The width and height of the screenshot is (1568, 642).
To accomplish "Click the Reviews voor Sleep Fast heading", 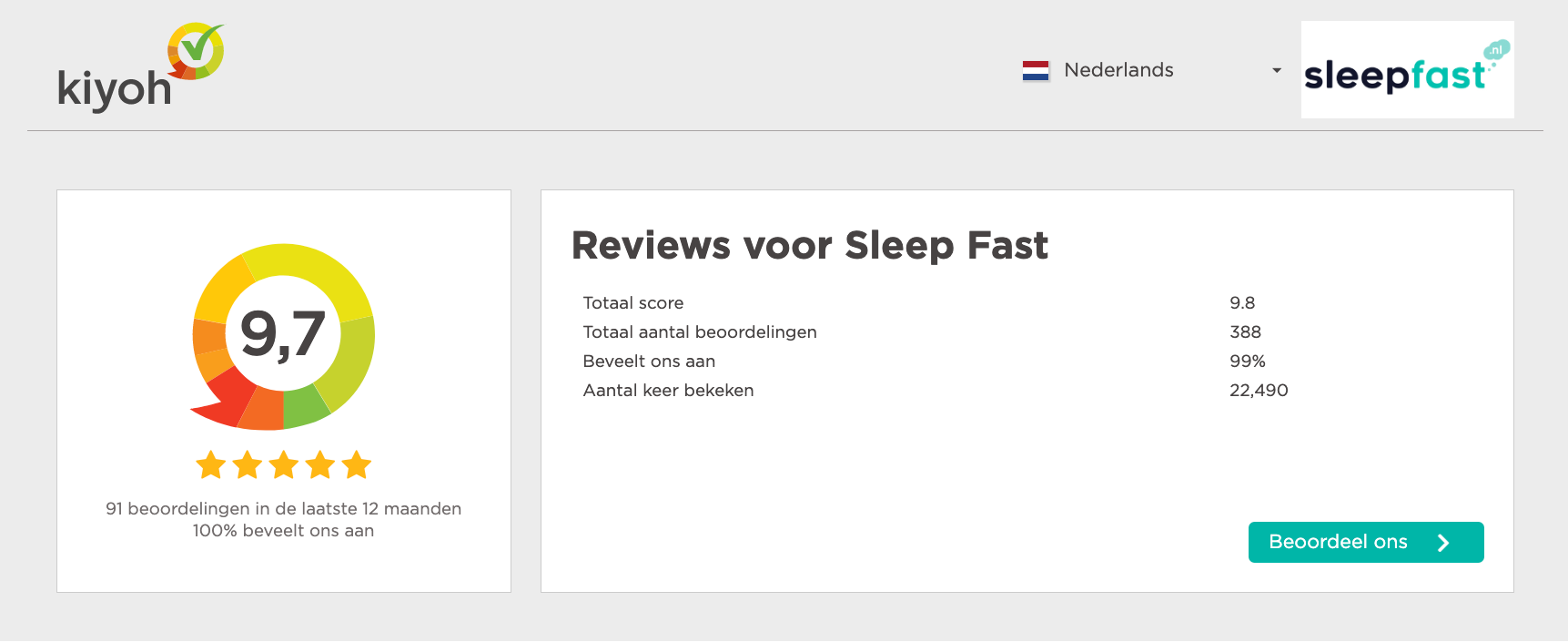I will 809,245.
